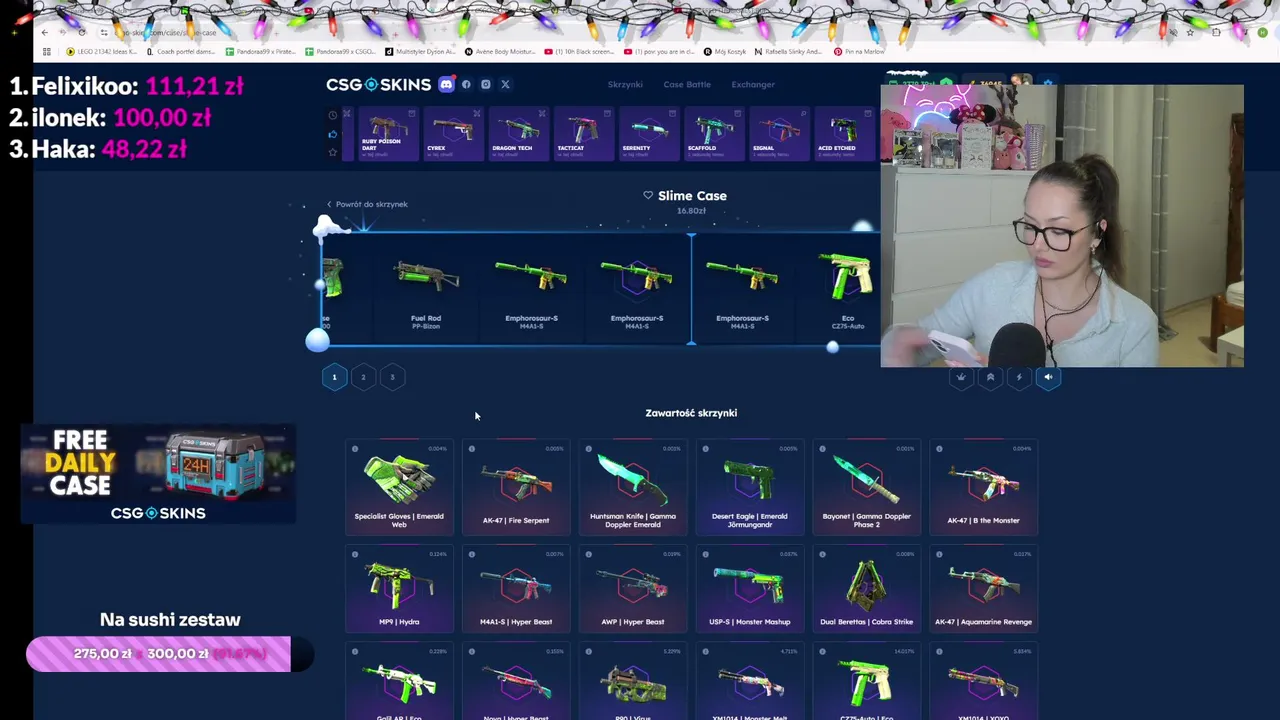Screen dimensions: 1280x720
Task: Open info icon on Huntsman Knife card
Action: pyautogui.click(x=589, y=449)
